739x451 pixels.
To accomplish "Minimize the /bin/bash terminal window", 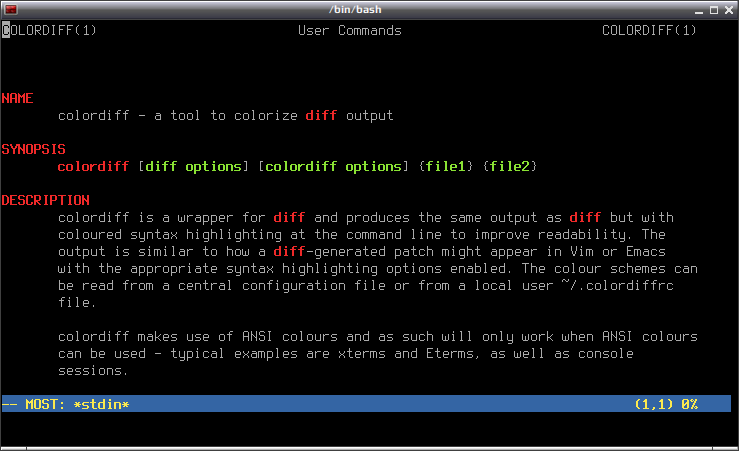I will click(699, 10).
